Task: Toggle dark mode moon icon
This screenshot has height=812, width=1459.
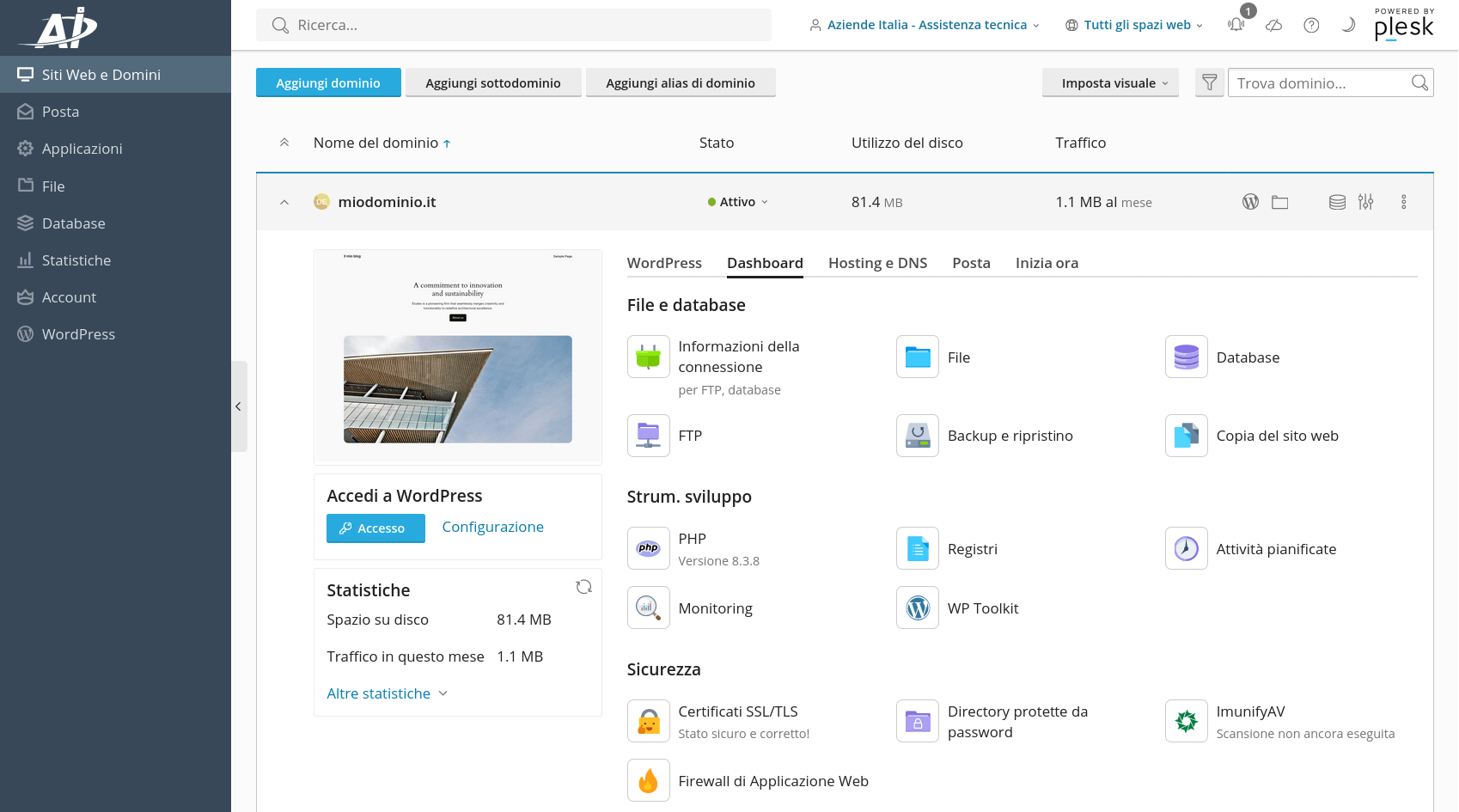Action: click(x=1348, y=25)
